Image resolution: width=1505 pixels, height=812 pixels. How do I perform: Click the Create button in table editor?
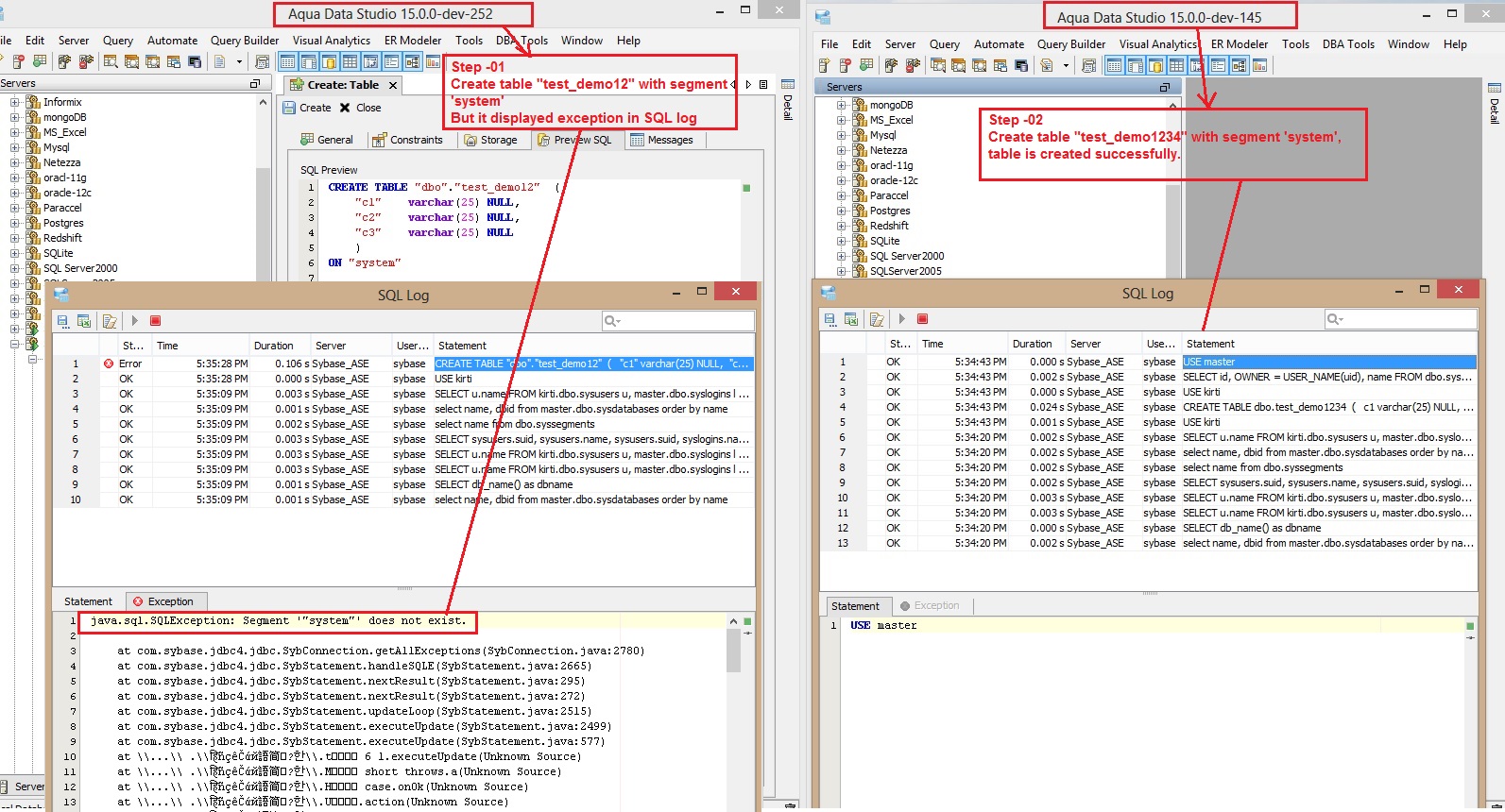point(307,108)
